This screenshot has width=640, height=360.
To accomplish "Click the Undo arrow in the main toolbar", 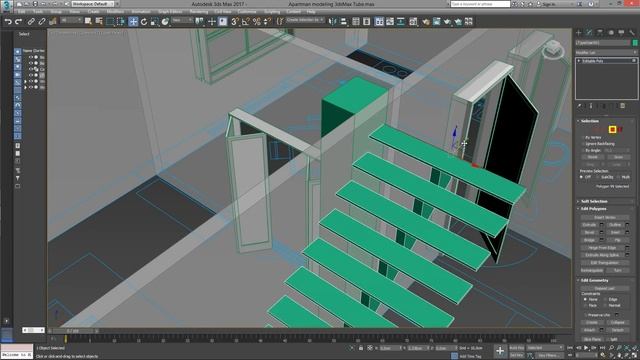I will pyautogui.click(x=8, y=22).
